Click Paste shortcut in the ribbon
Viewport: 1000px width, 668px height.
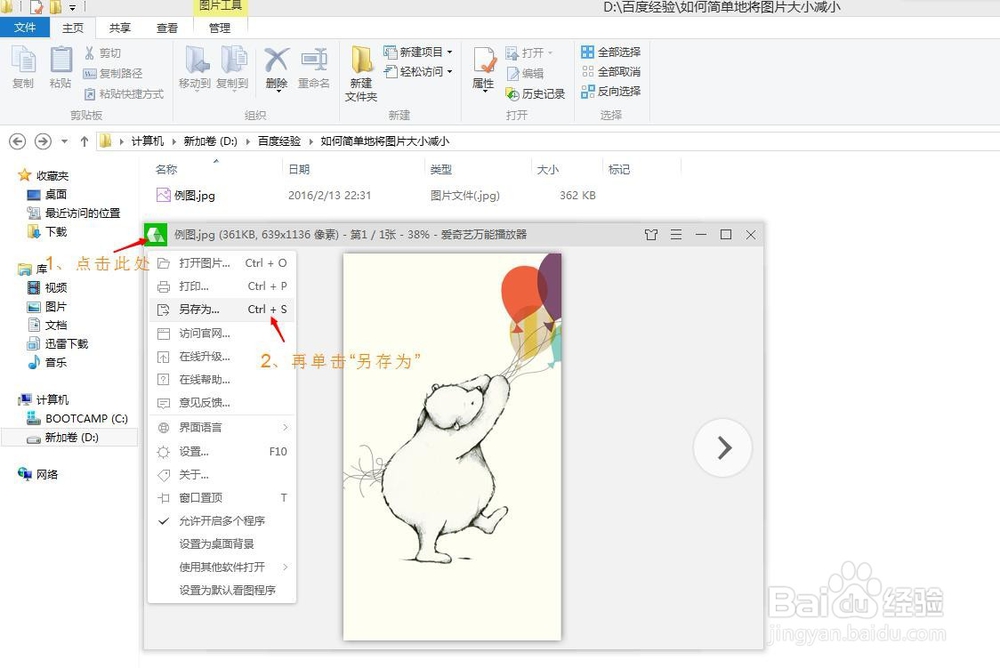pyautogui.click(x=124, y=94)
